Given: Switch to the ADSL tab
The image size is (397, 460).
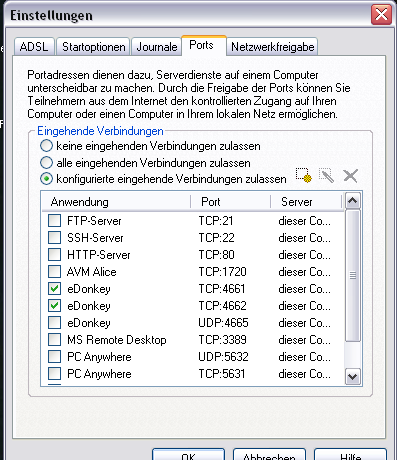Looking at the screenshot, I should [34, 47].
